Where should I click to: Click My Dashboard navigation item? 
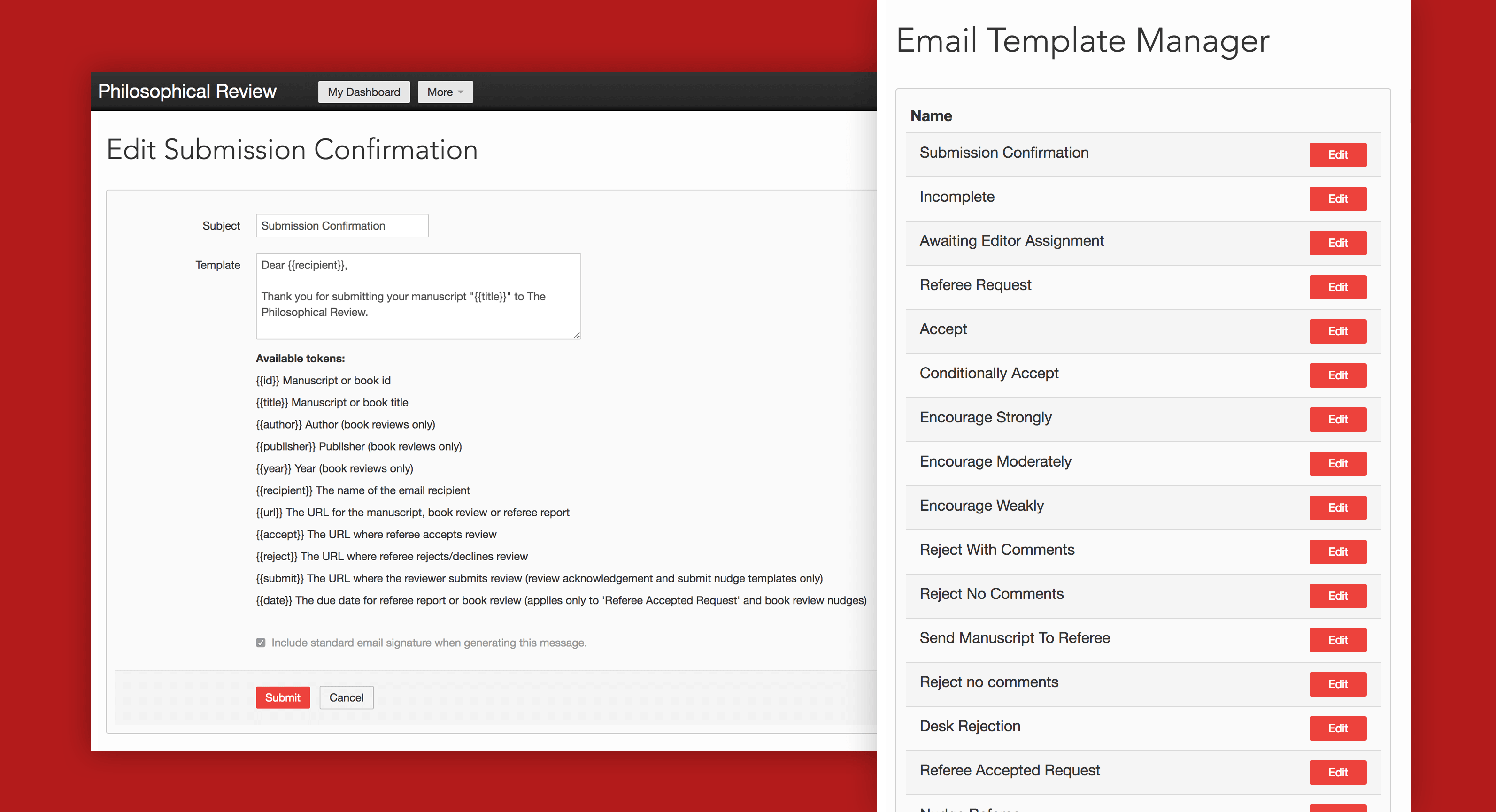(x=361, y=91)
